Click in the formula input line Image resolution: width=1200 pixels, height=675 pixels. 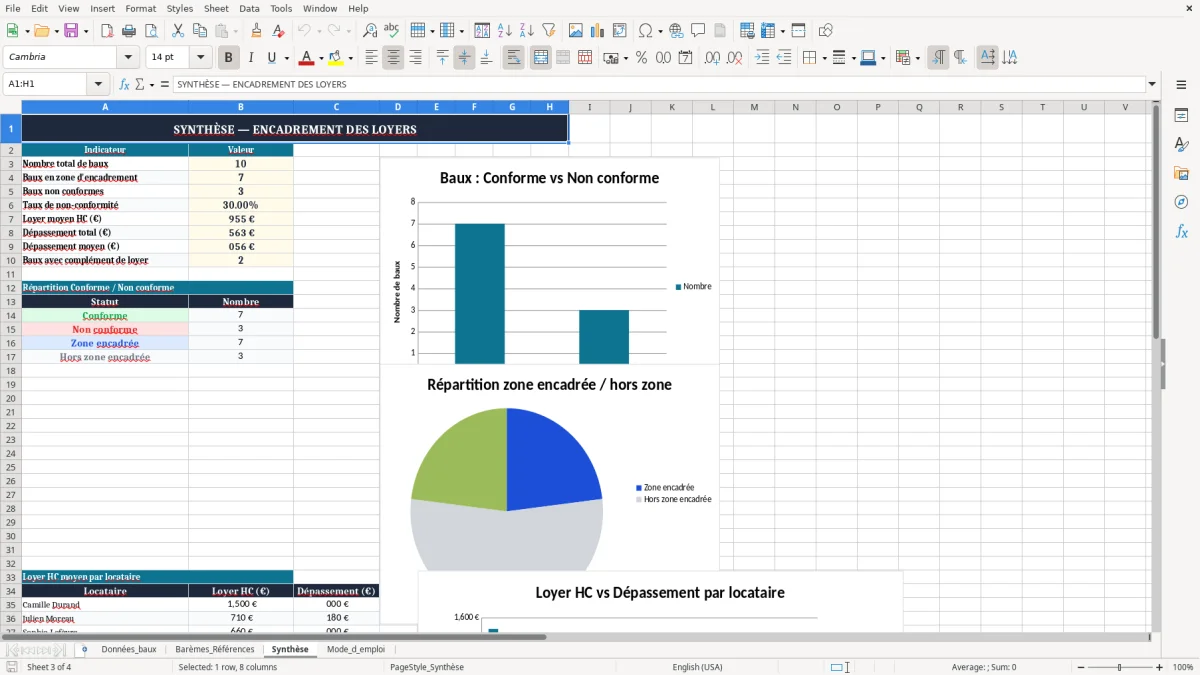click(658, 84)
